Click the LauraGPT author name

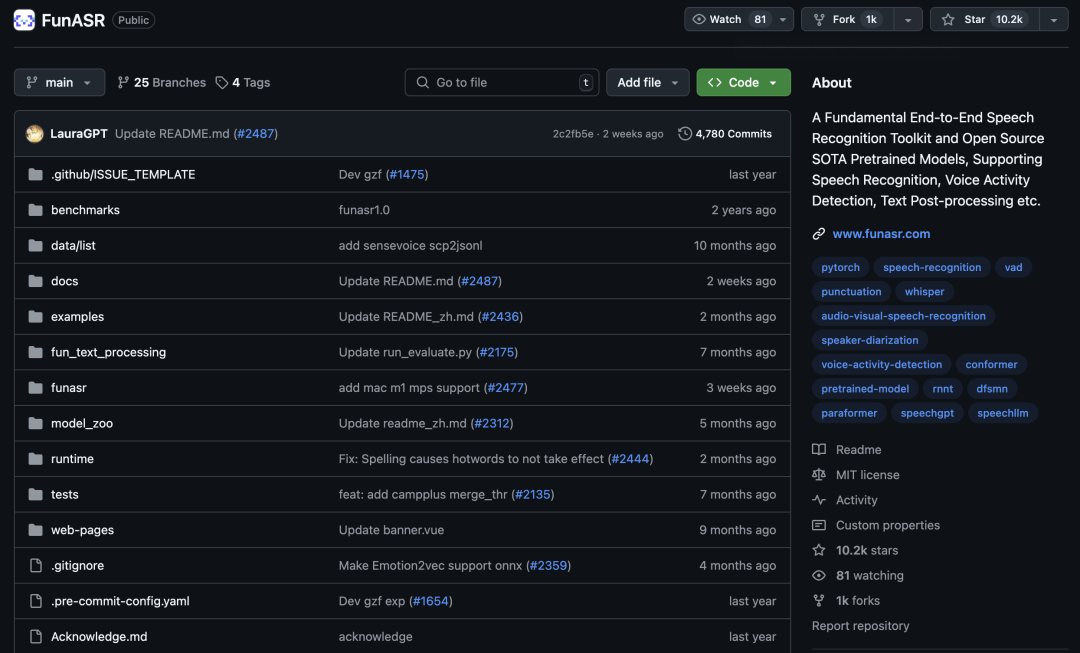click(79, 134)
